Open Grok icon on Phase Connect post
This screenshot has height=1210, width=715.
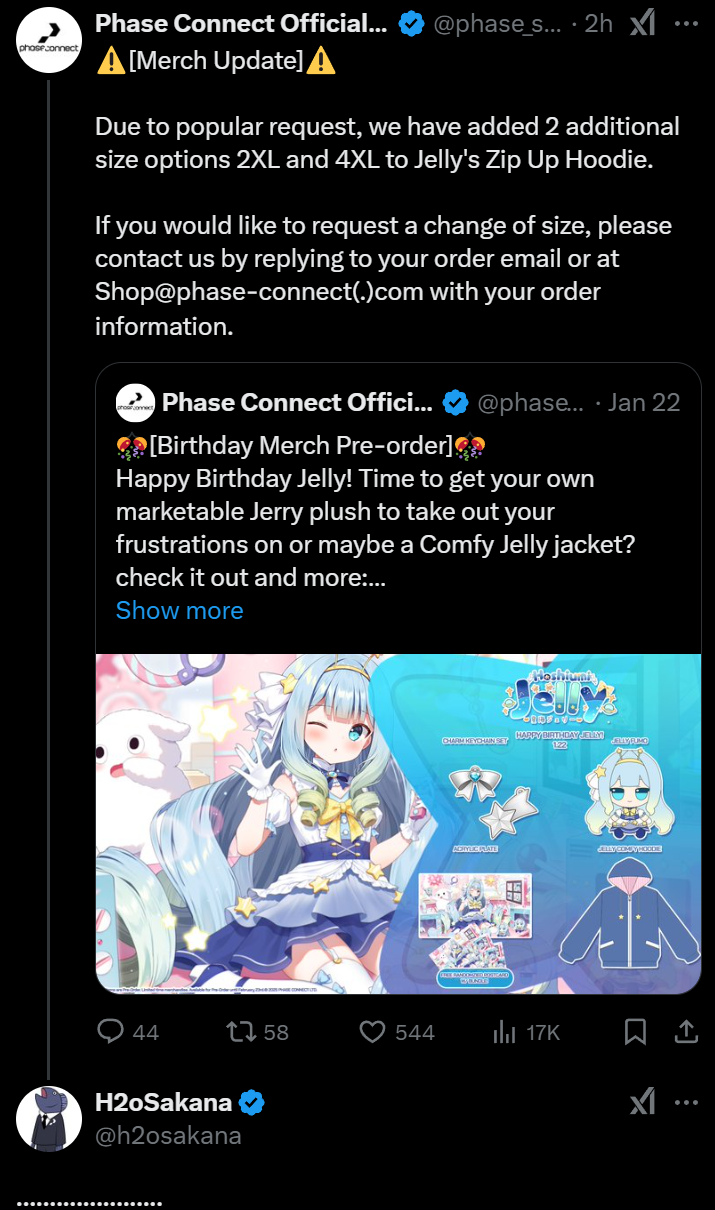[641, 24]
